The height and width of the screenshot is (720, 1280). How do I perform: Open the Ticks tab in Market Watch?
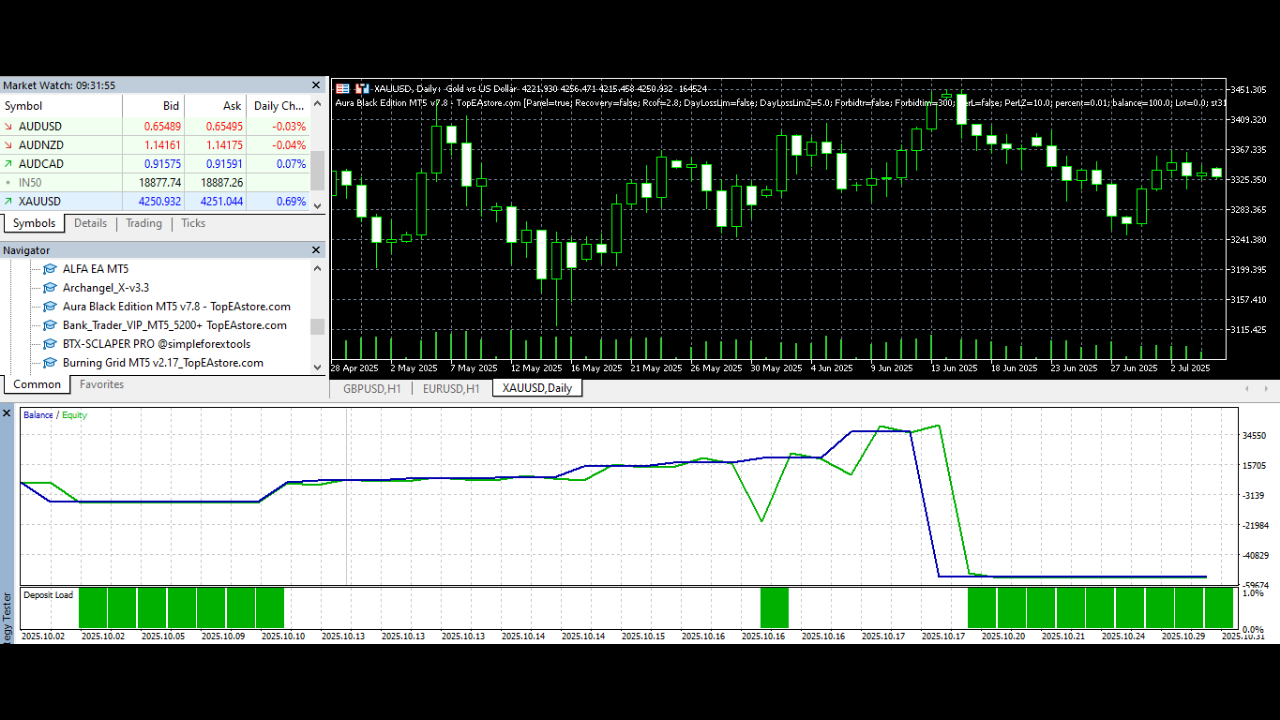tap(193, 224)
